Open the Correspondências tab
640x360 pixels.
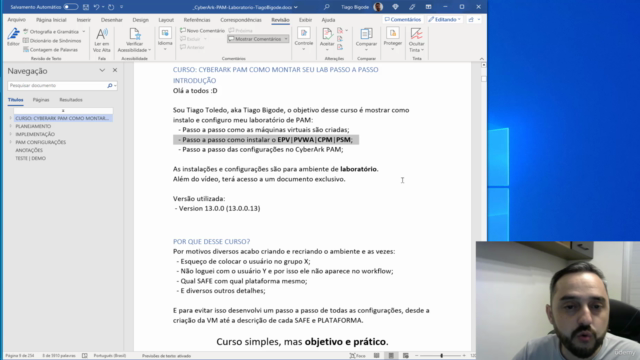click(241, 20)
